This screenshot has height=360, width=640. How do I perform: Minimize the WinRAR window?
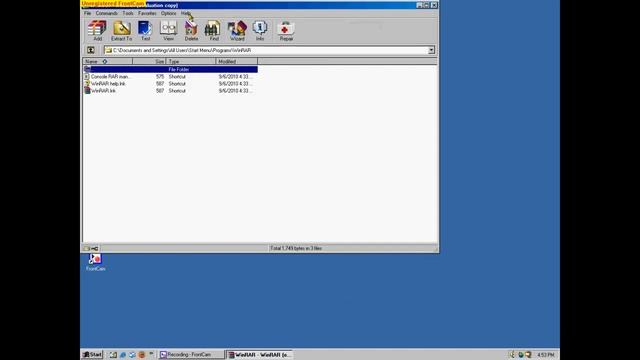[x=420, y=5]
